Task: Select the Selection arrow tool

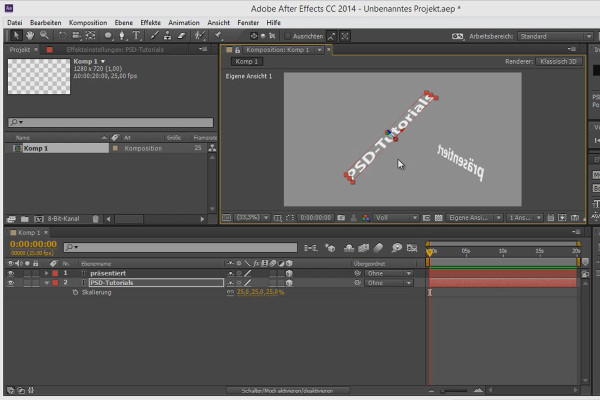Action: click(x=16, y=36)
